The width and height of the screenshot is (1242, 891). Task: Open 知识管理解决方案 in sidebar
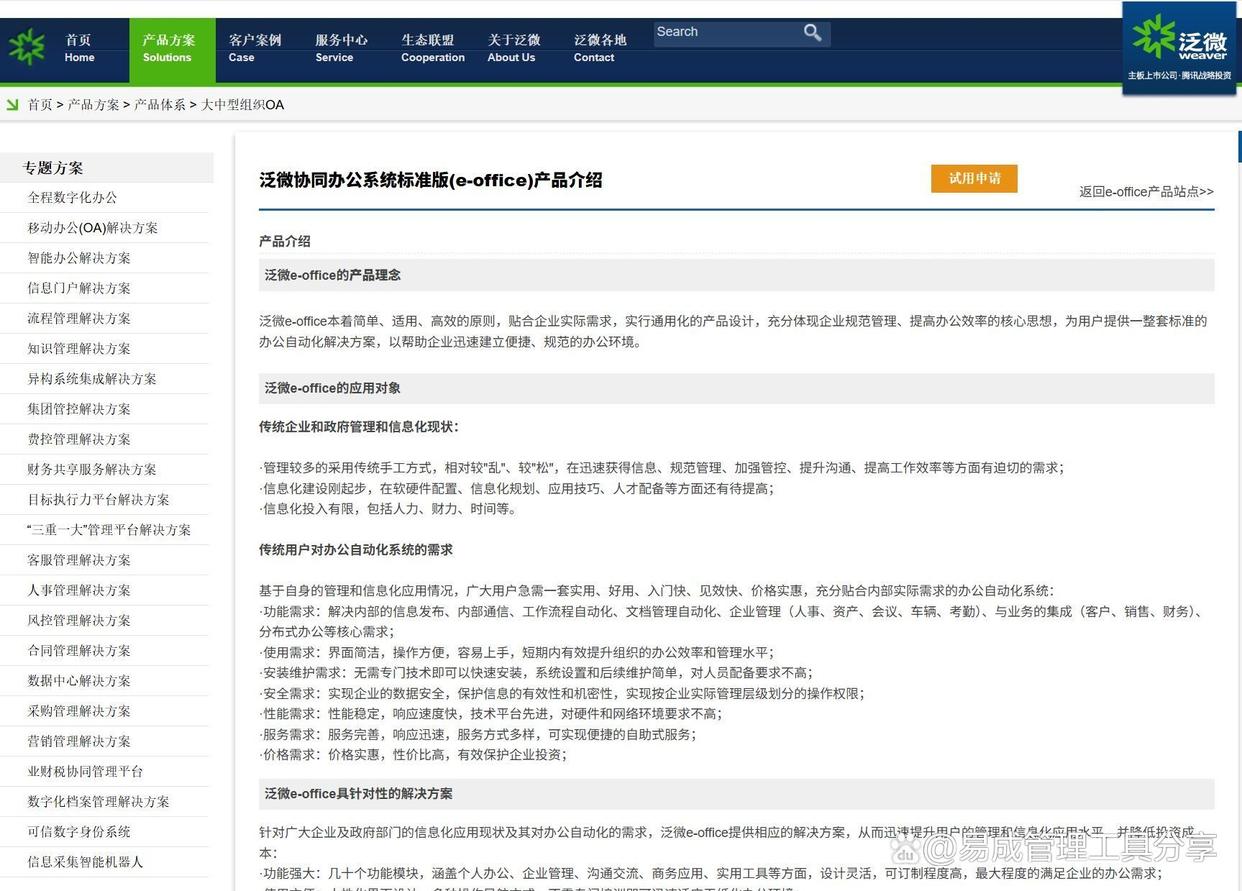point(79,348)
